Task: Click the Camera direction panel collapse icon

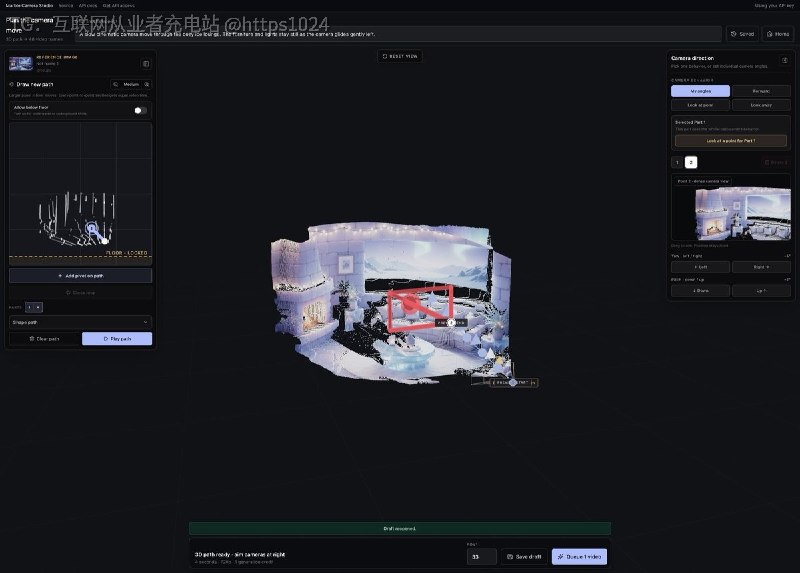Action: (x=785, y=60)
